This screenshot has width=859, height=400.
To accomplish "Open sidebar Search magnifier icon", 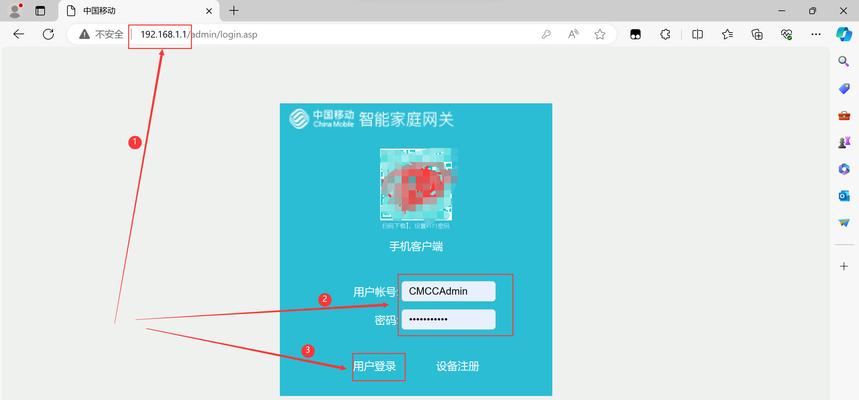I will click(x=844, y=61).
